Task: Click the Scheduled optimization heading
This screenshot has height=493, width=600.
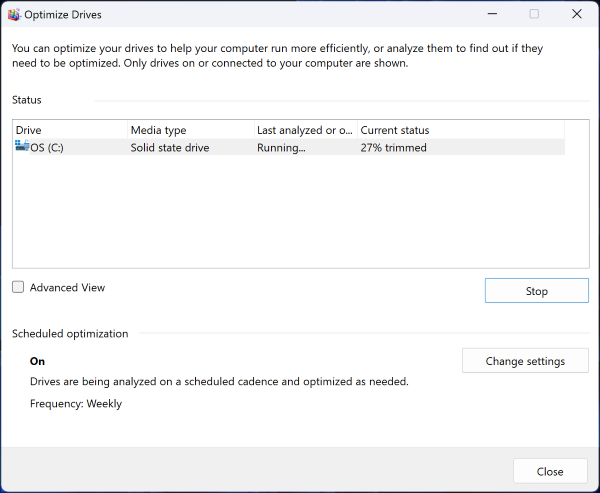Action: [70, 334]
